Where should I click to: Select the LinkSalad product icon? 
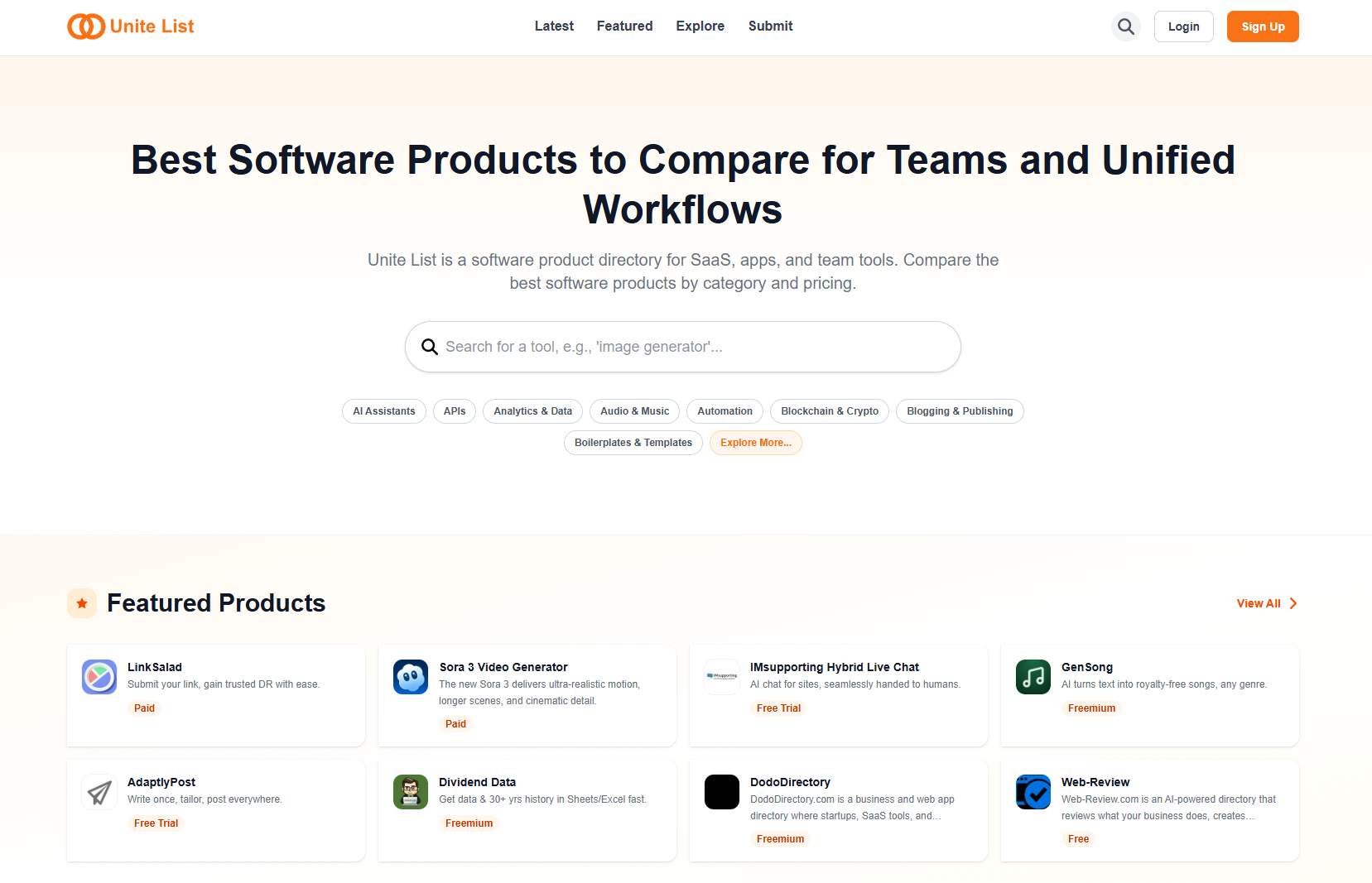click(x=98, y=677)
